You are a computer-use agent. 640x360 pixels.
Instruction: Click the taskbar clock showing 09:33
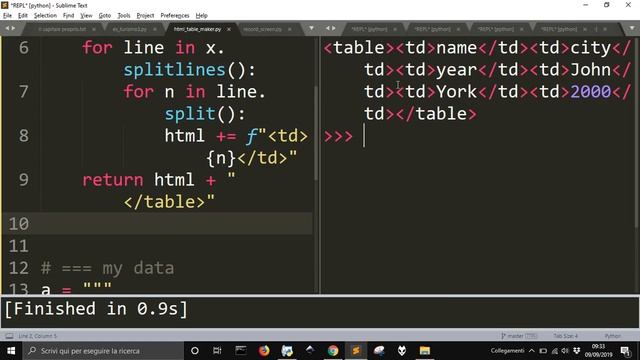pos(598,351)
